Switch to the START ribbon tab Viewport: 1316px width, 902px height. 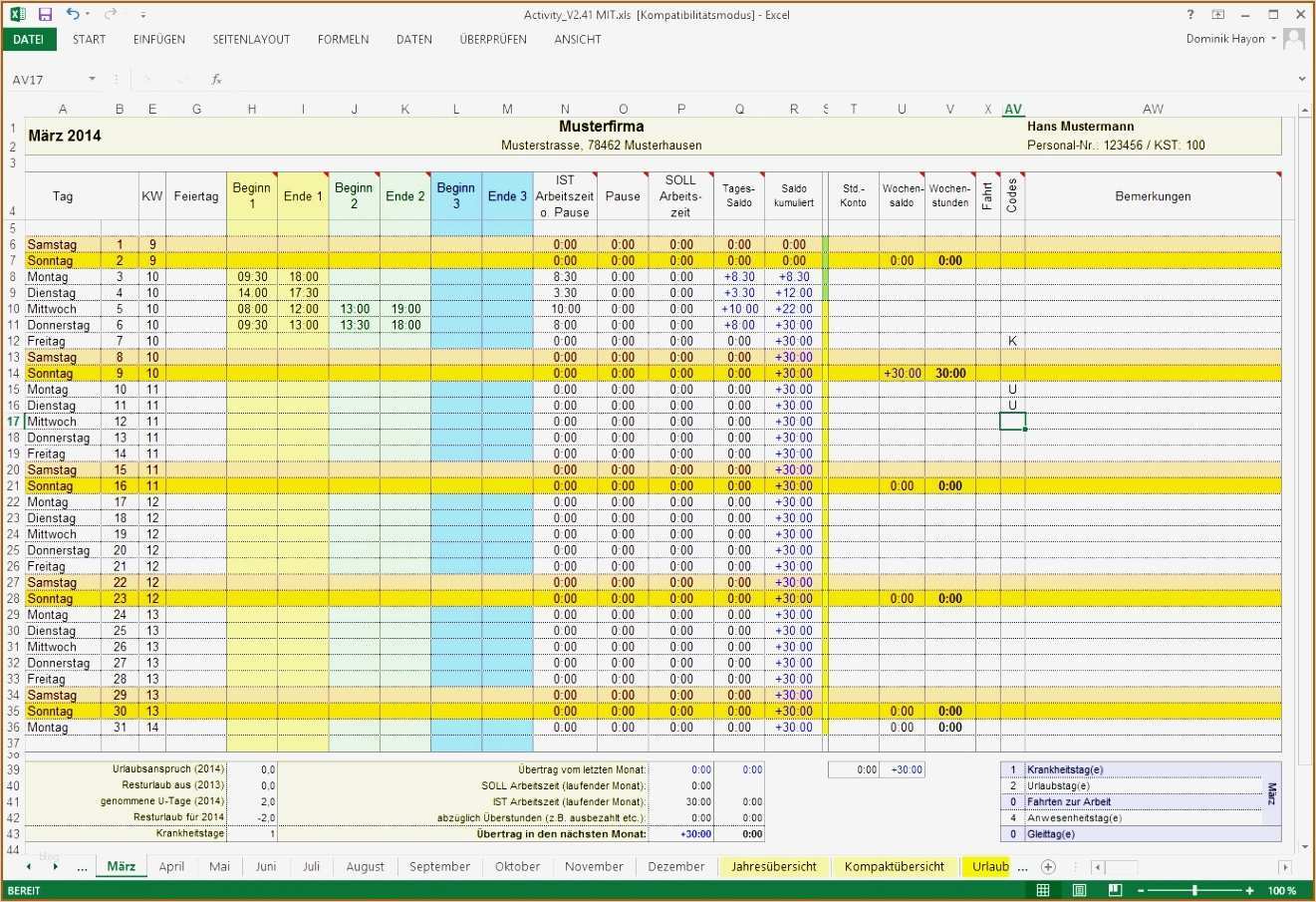(x=89, y=39)
